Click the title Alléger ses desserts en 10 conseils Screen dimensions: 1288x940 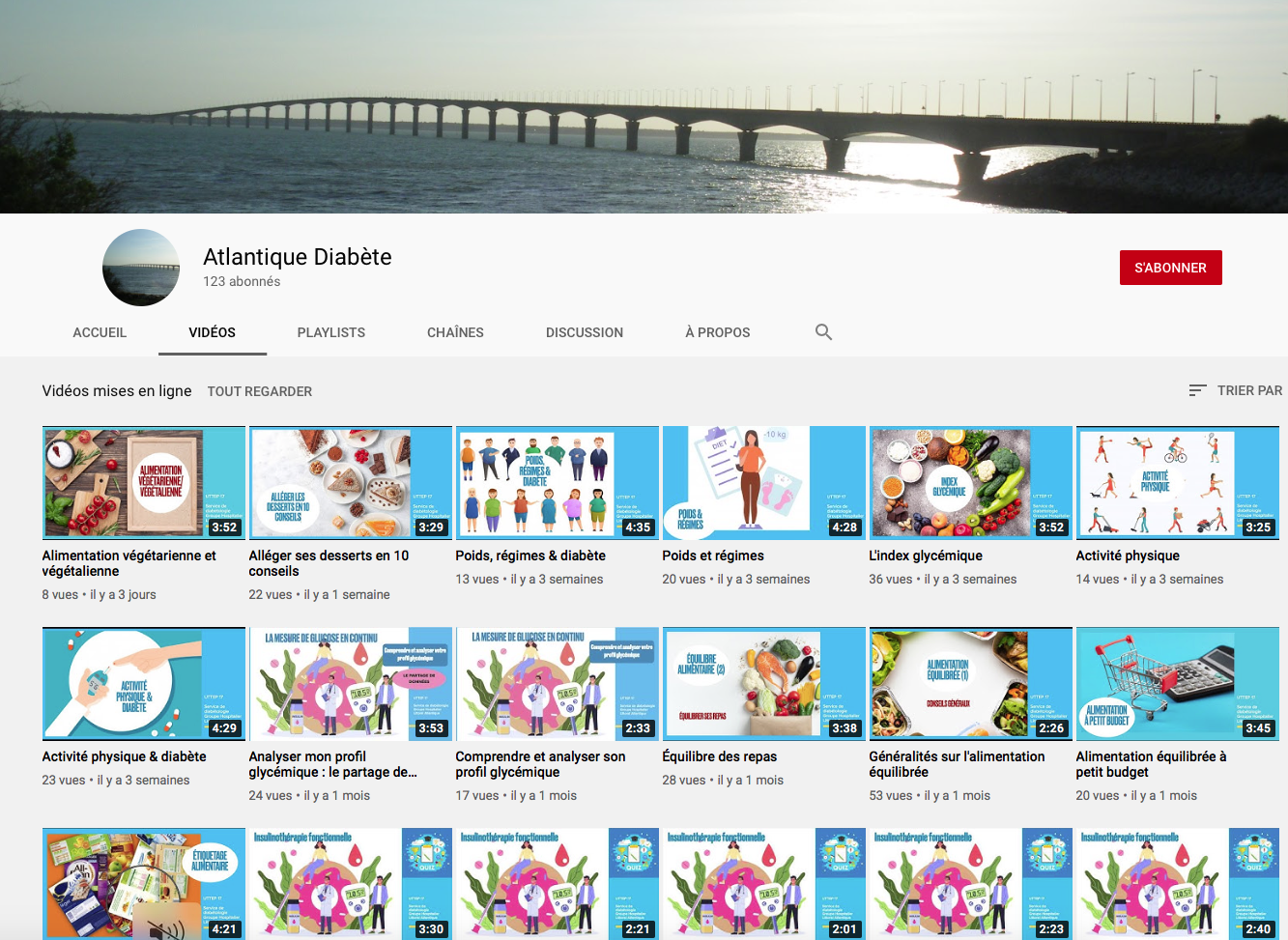[329, 563]
